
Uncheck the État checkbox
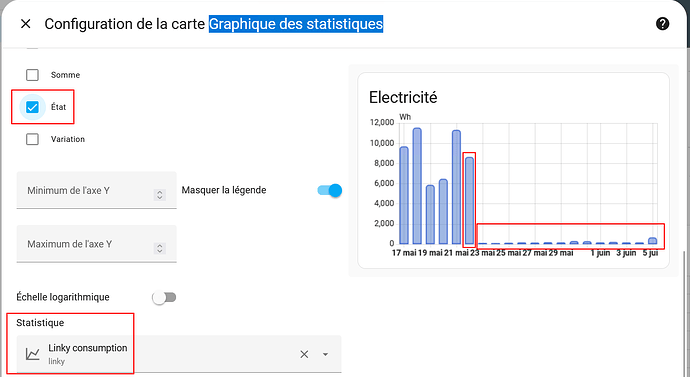(32, 107)
